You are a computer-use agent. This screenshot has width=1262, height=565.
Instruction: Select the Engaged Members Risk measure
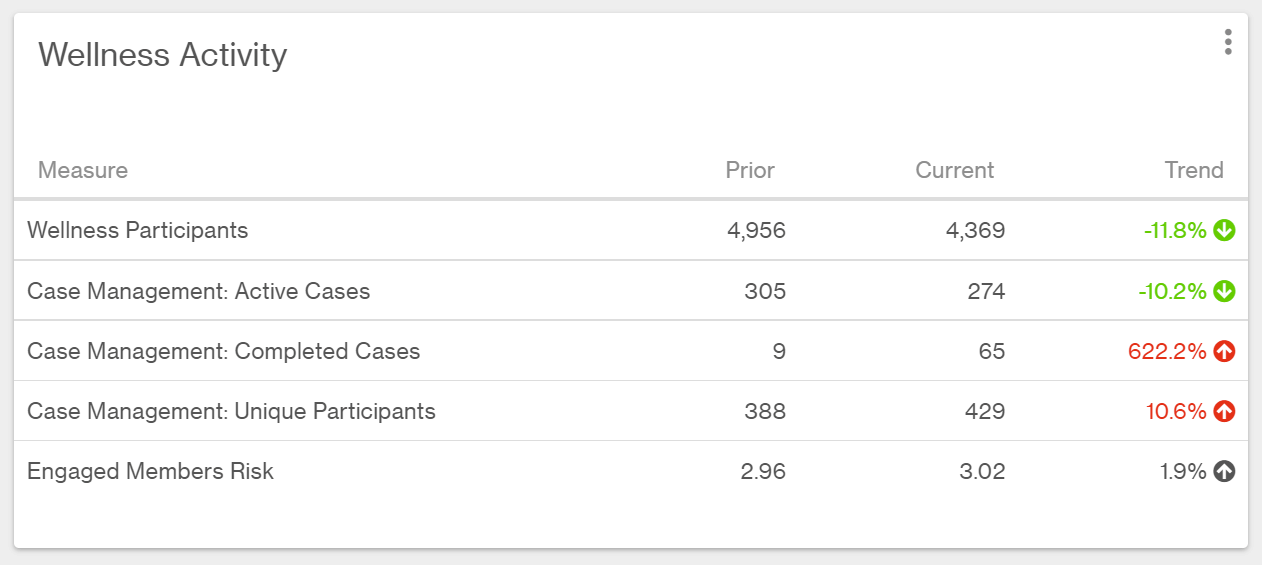(x=151, y=472)
